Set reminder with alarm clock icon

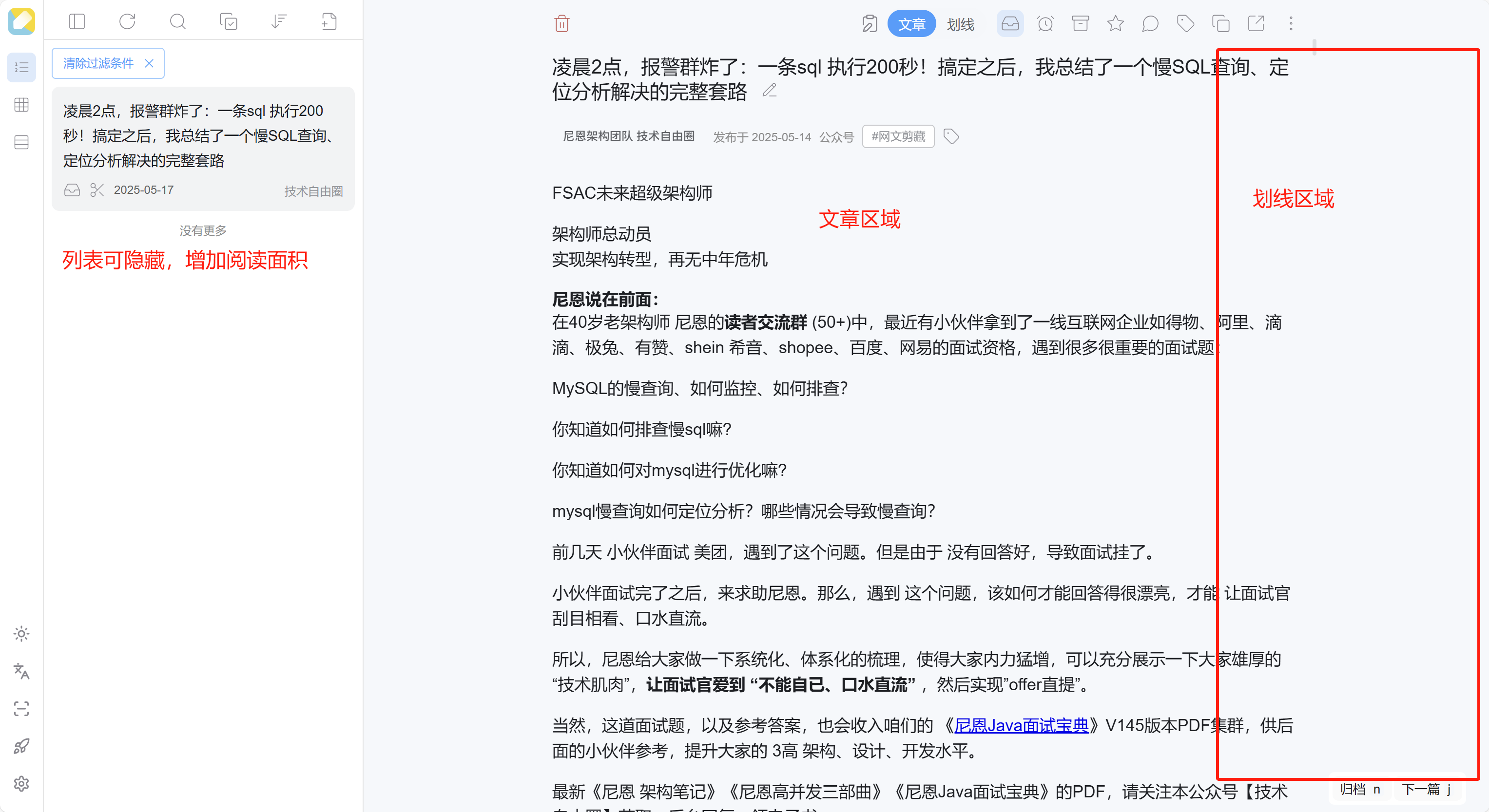(1045, 24)
